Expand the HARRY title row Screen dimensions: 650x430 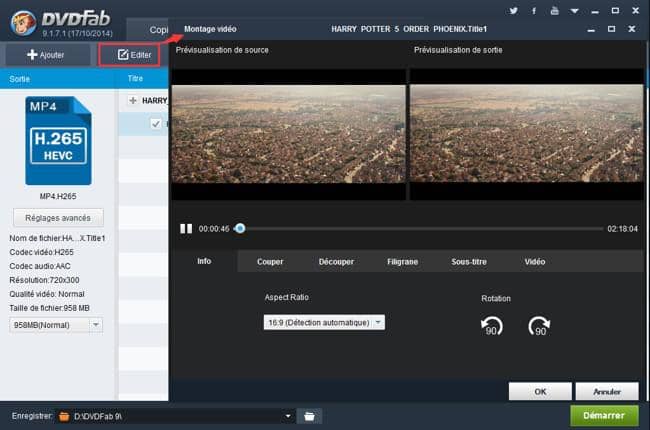point(133,100)
